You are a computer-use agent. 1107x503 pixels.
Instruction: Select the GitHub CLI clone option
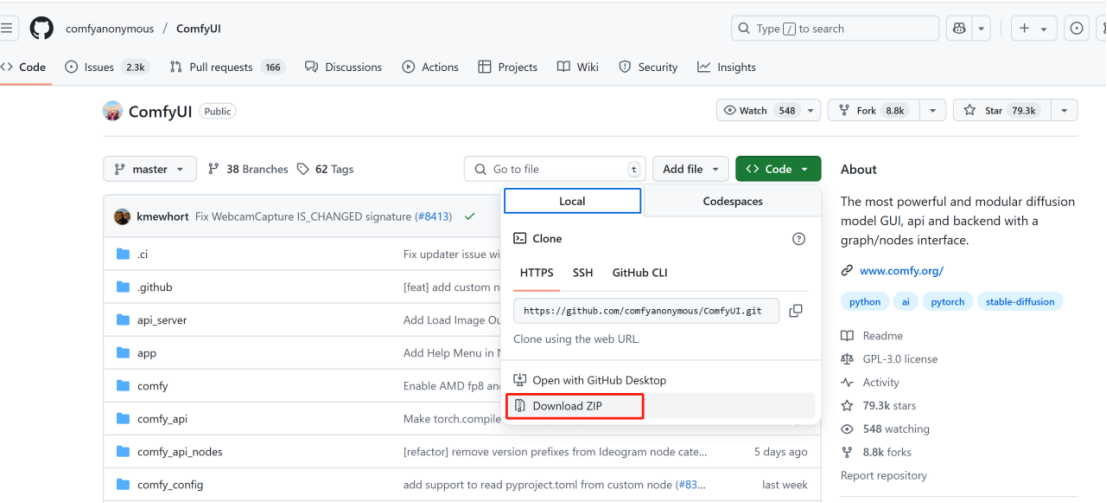640,273
